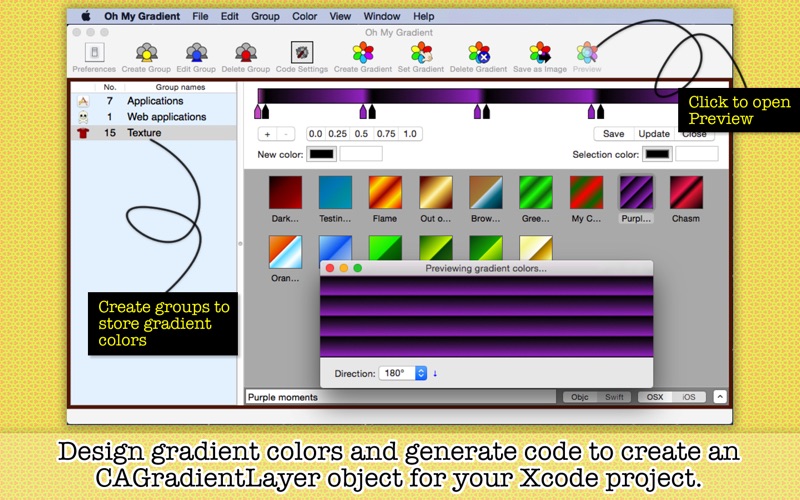
Task: Click the Update button
Action: (654, 134)
